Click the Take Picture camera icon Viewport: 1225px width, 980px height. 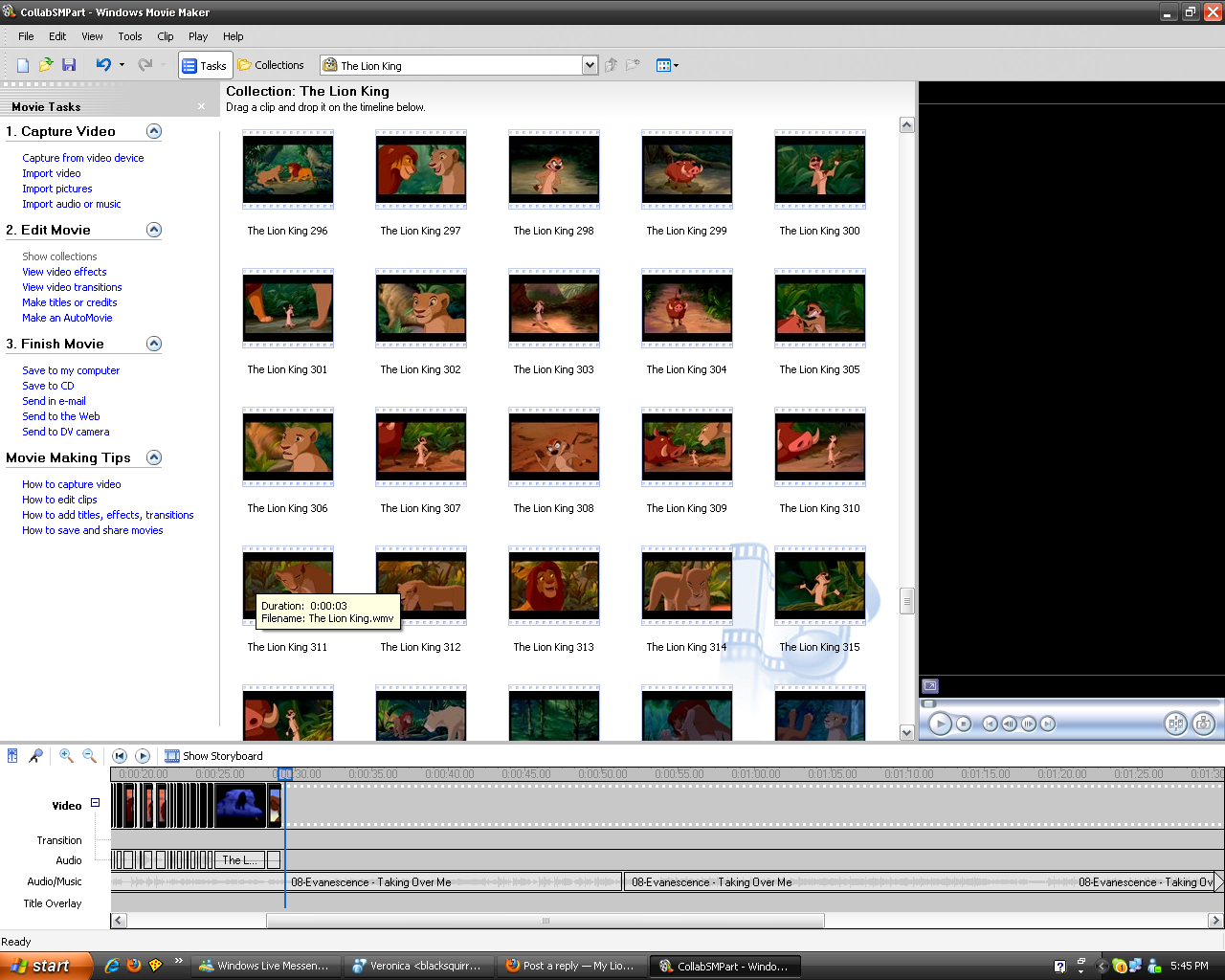(1203, 724)
